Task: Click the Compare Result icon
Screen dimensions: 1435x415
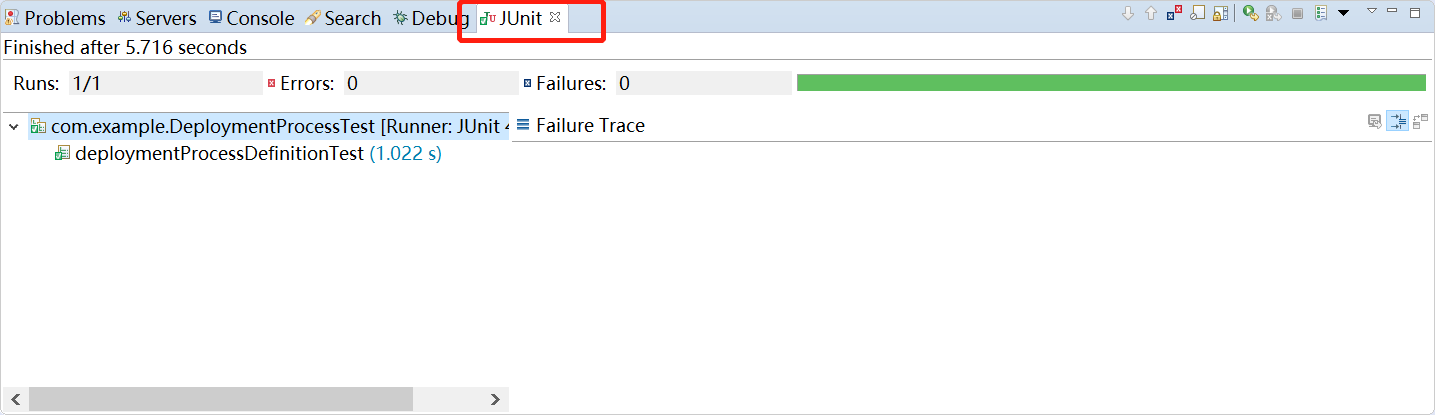Action: click(1420, 121)
